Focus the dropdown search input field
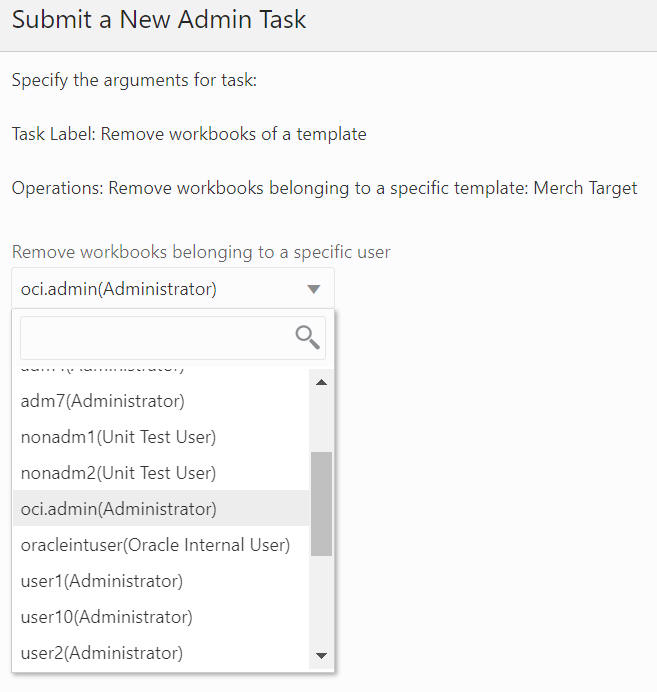The width and height of the screenshot is (657, 692). [x=173, y=338]
